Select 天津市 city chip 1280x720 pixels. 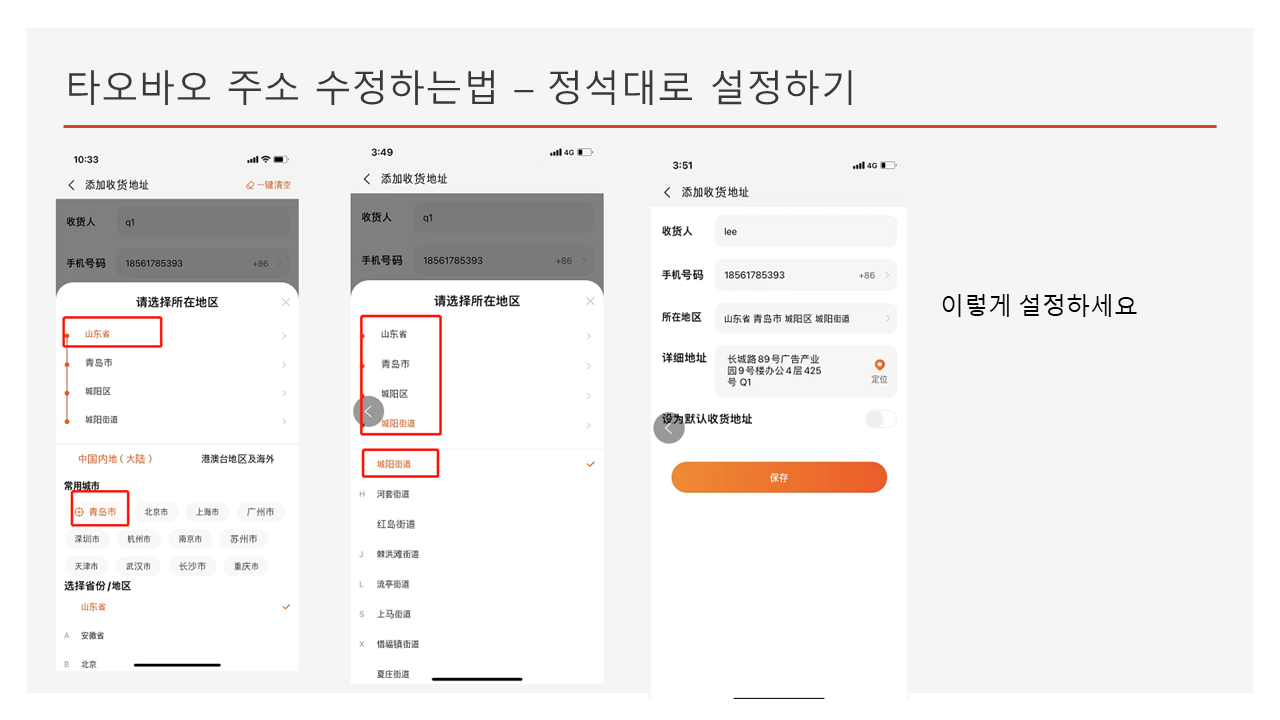[x=87, y=566]
